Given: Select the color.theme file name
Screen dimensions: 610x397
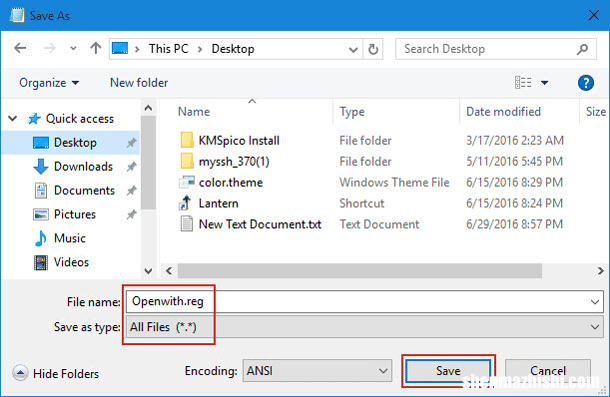Looking at the screenshot, I should pyautogui.click(x=231, y=183).
